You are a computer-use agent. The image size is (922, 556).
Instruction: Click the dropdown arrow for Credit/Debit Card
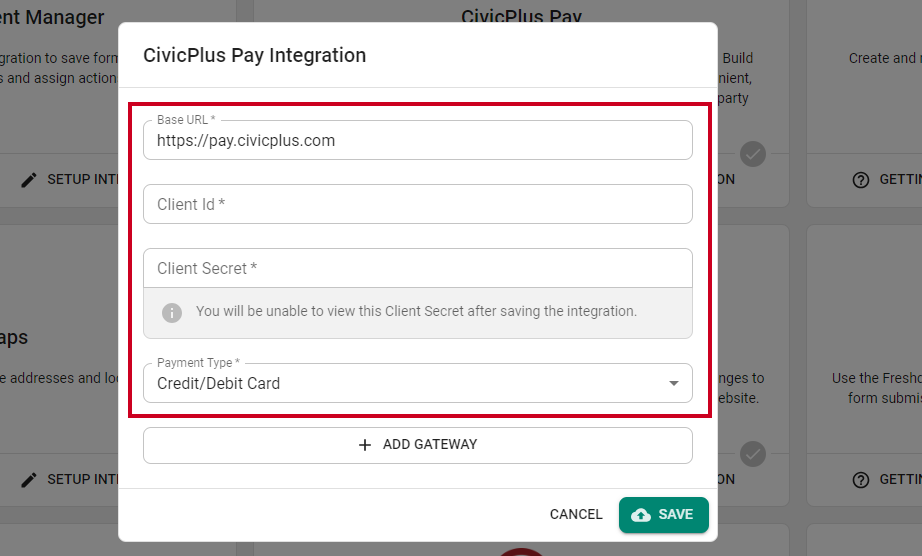point(674,383)
